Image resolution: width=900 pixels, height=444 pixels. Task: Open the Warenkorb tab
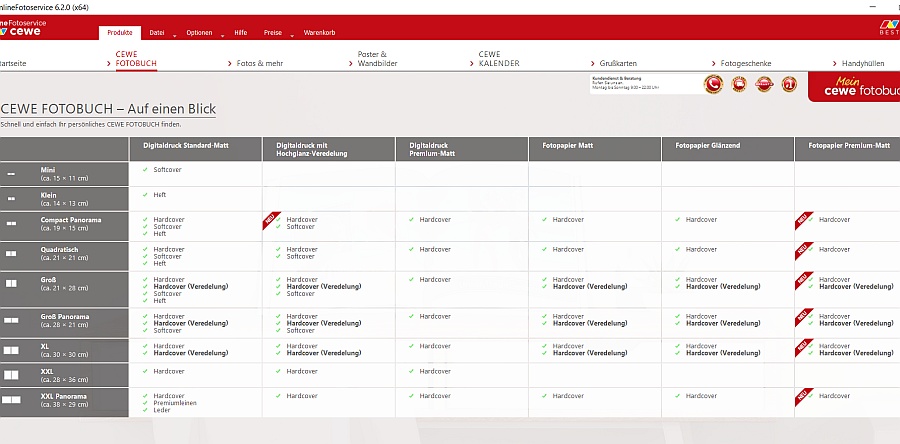click(319, 33)
